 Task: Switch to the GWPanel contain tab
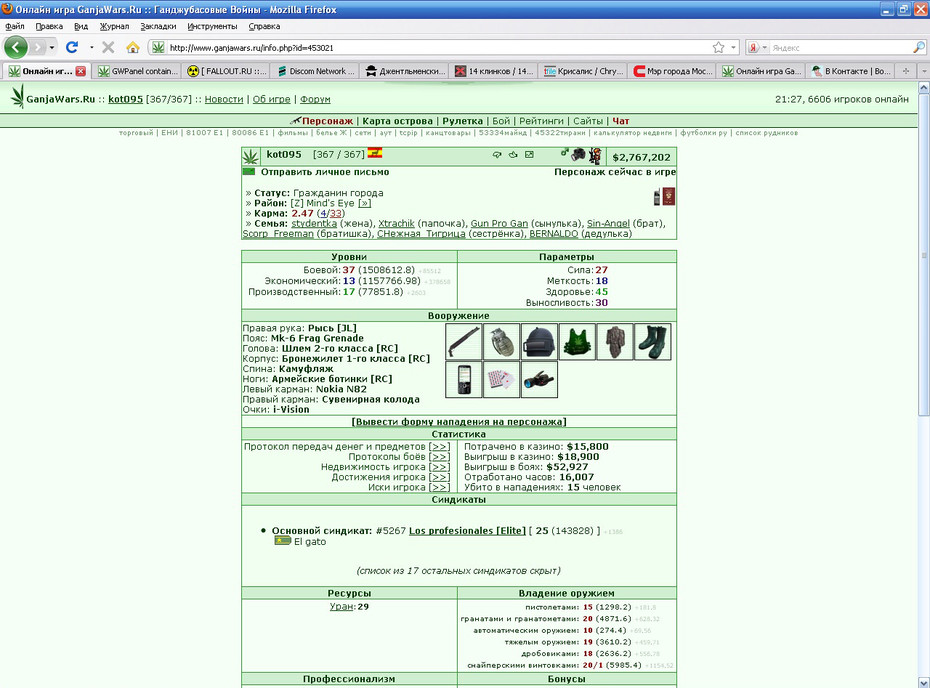pos(138,71)
